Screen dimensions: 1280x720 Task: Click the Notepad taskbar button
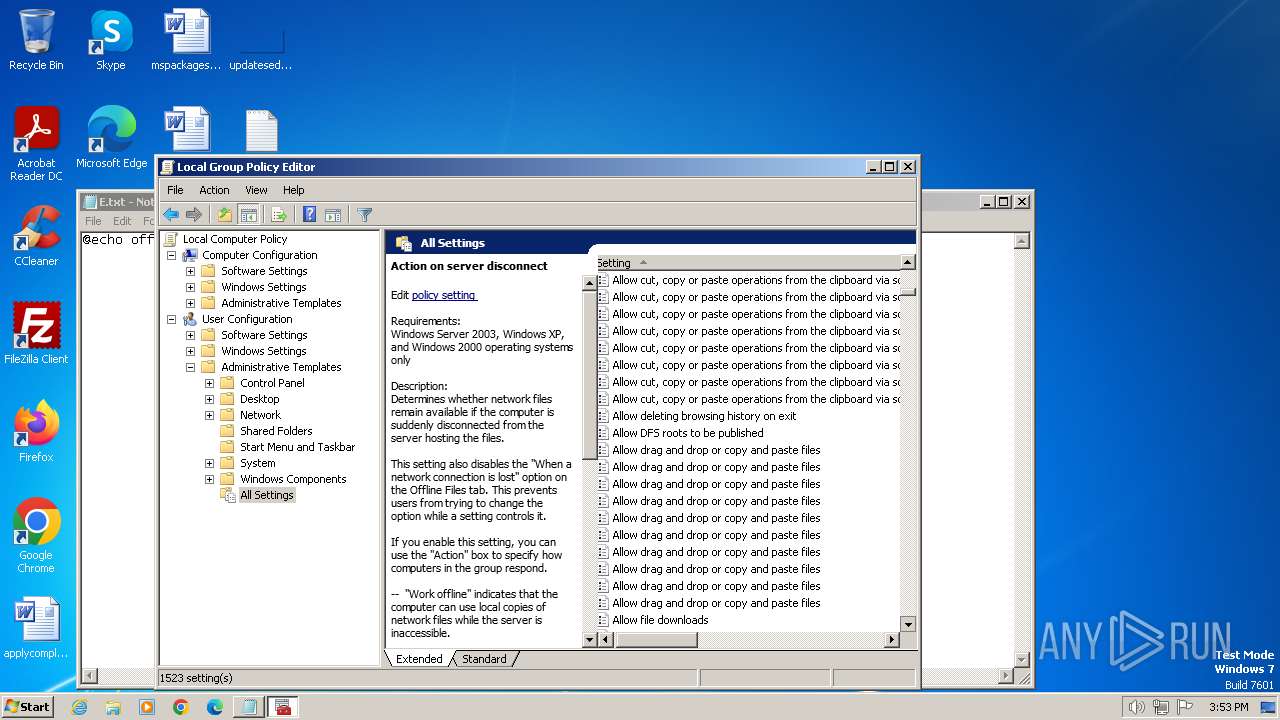click(248, 707)
